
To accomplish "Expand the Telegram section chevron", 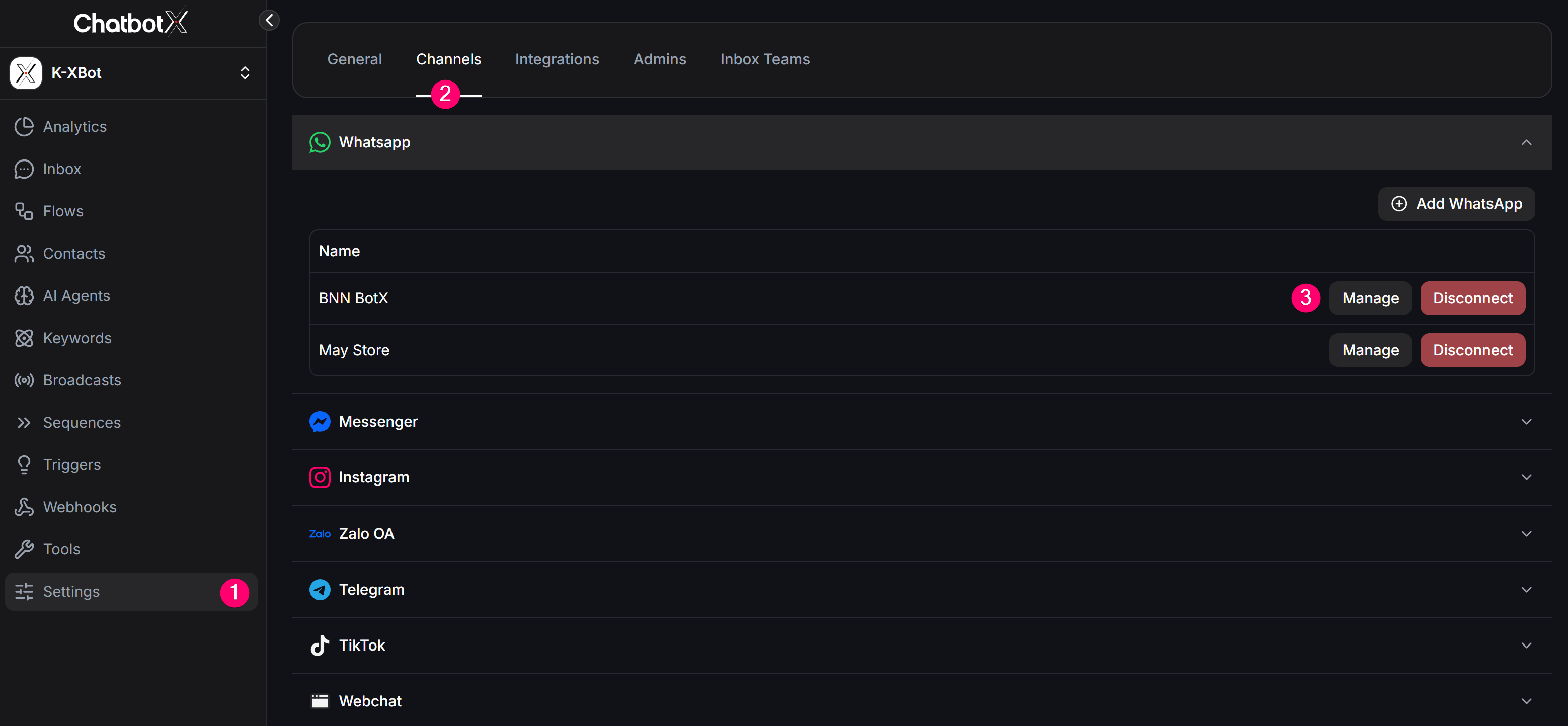I will [x=1526, y=590].
